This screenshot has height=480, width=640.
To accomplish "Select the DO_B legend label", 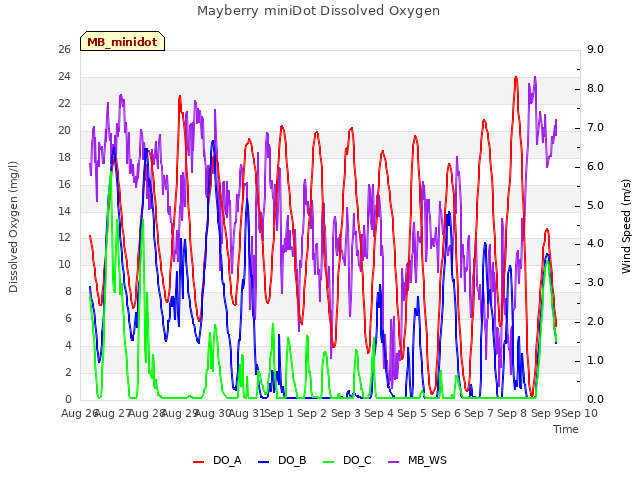I will coord(292,460).
